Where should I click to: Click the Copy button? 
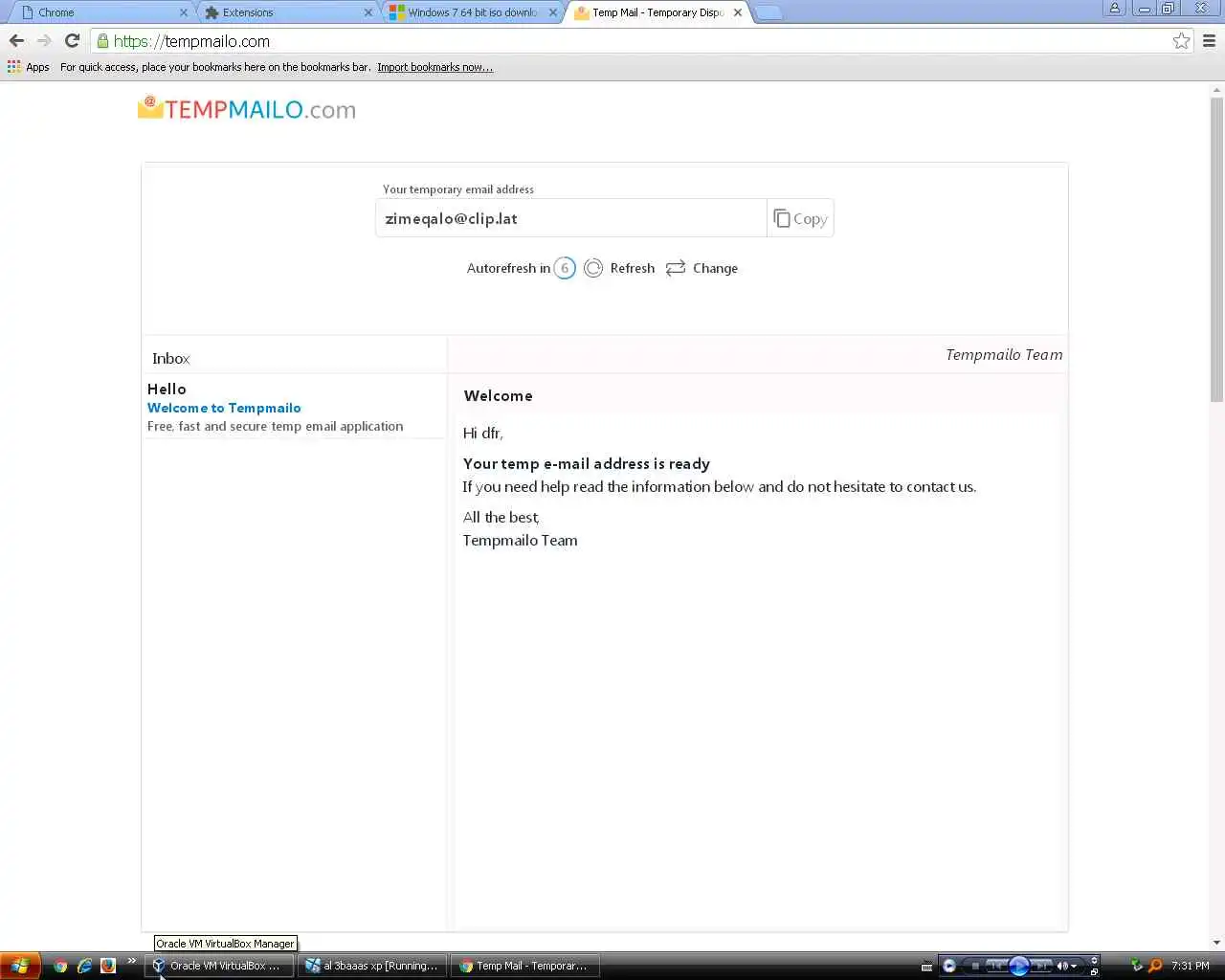[800, 218]
